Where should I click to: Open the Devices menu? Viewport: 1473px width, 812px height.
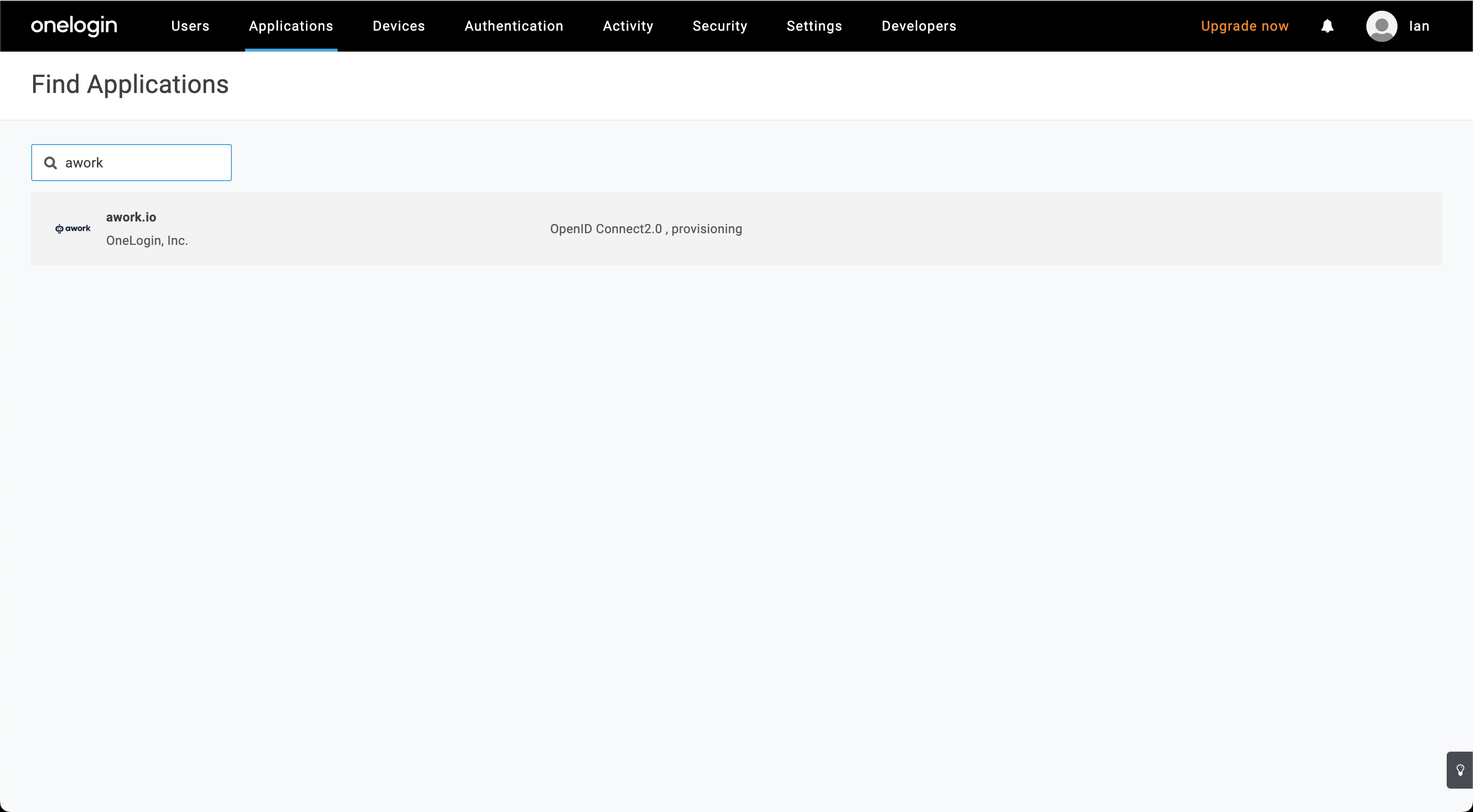tap(399, 26)
